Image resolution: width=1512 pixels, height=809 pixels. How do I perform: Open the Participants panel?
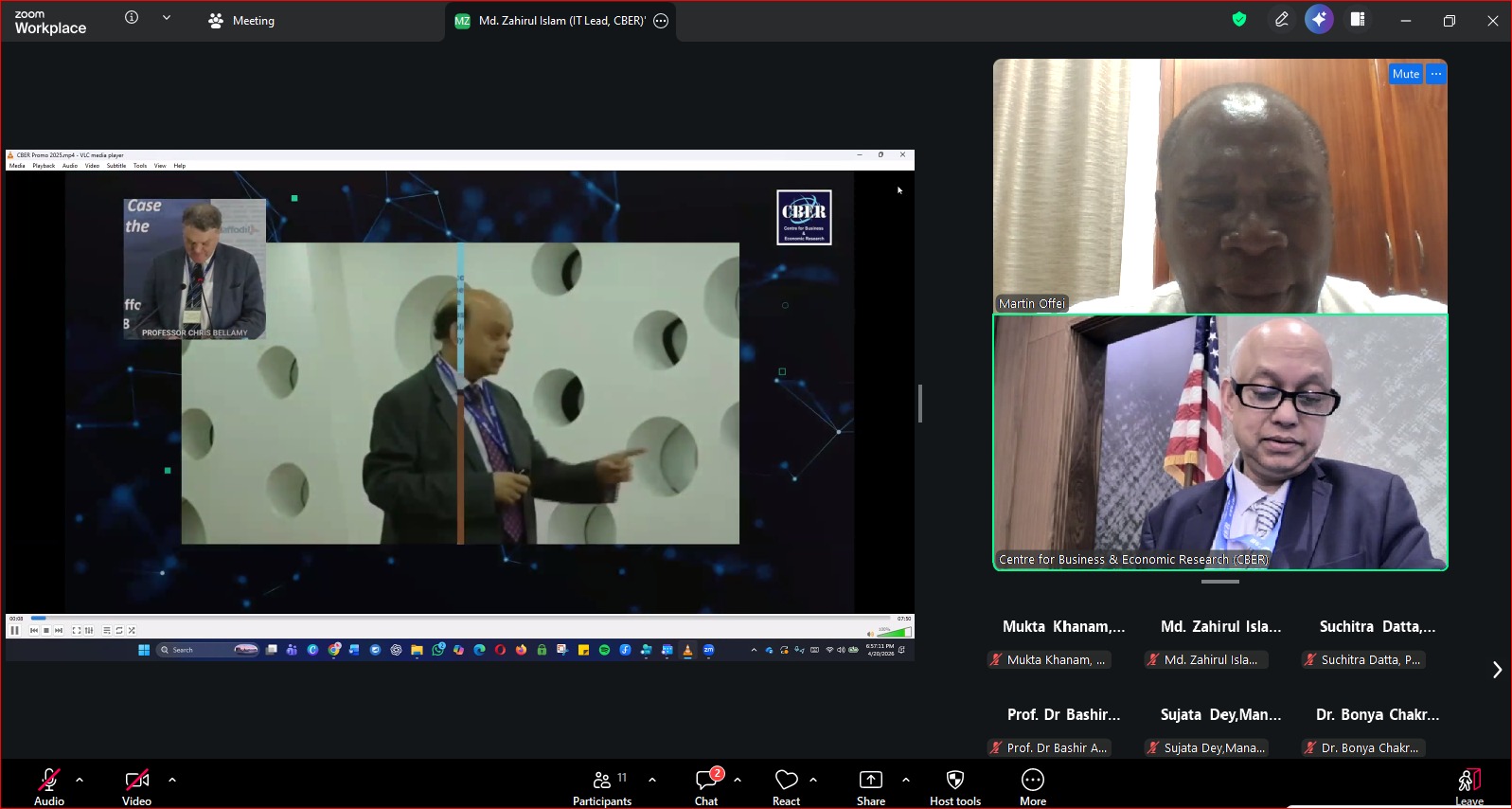pyautogui.click(x=601, y=786)
